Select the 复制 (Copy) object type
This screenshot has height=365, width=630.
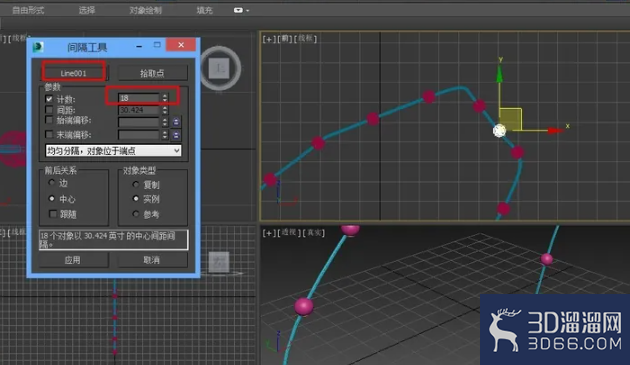click(x=136, y=185)
